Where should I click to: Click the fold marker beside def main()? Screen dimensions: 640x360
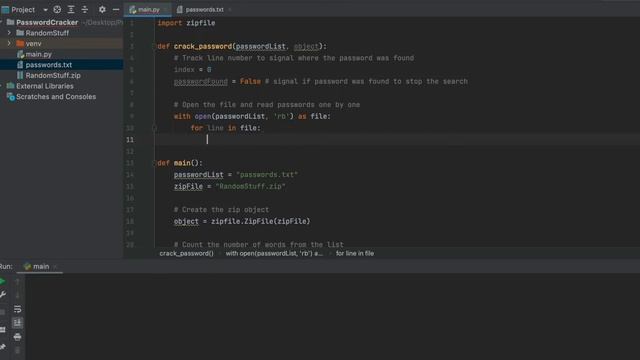click(154, 163)
